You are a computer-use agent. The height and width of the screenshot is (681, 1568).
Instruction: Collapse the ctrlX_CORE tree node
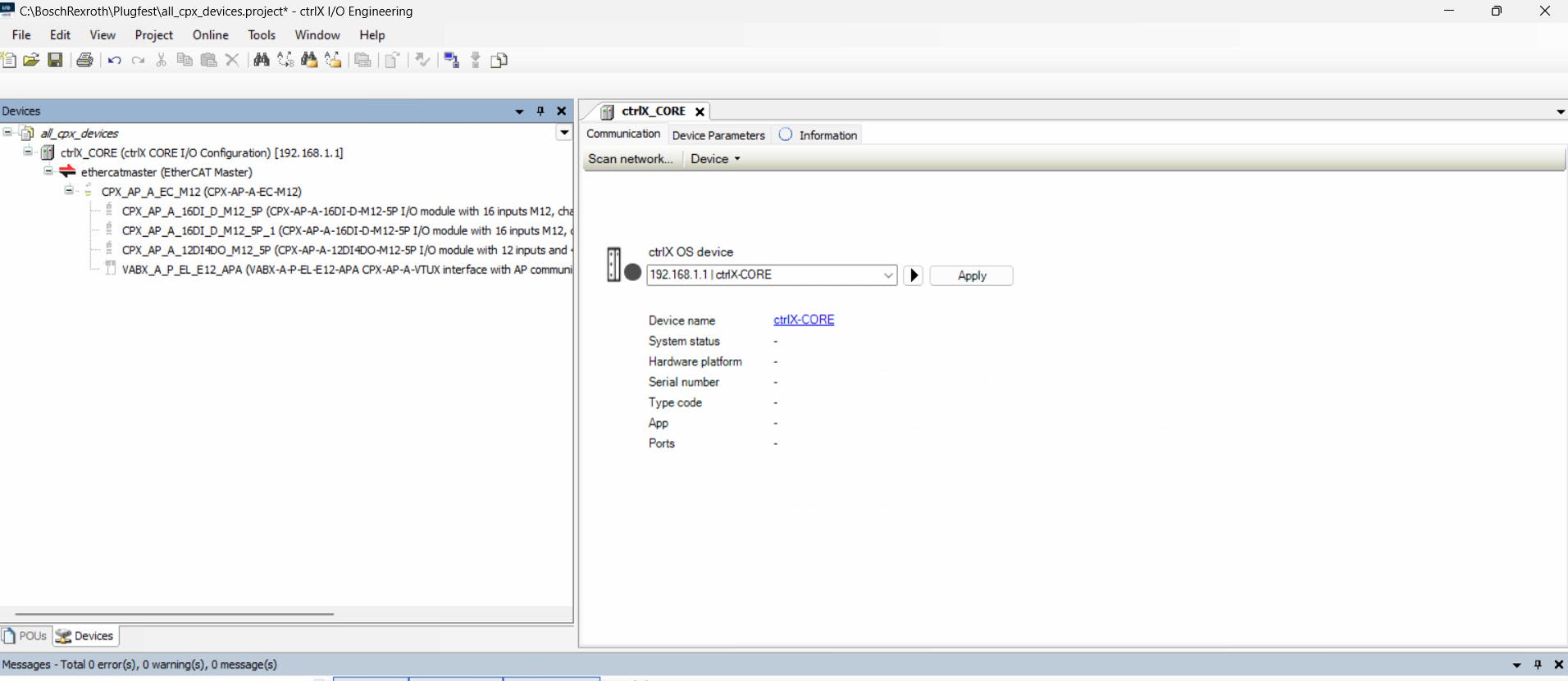coord(28,152)
